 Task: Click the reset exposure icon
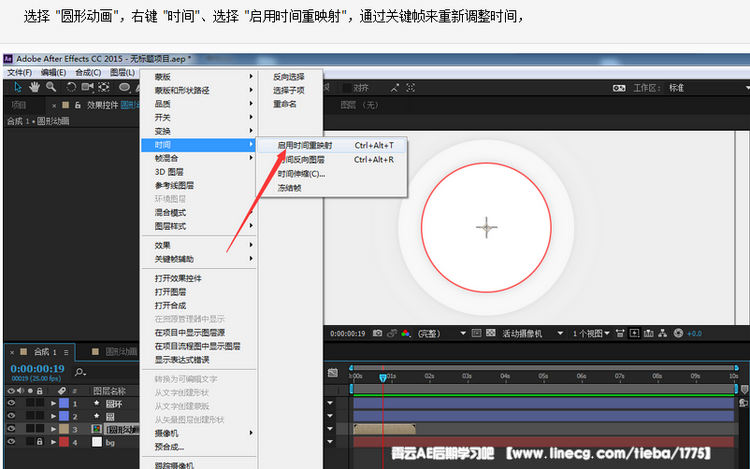tap(678, 333)
